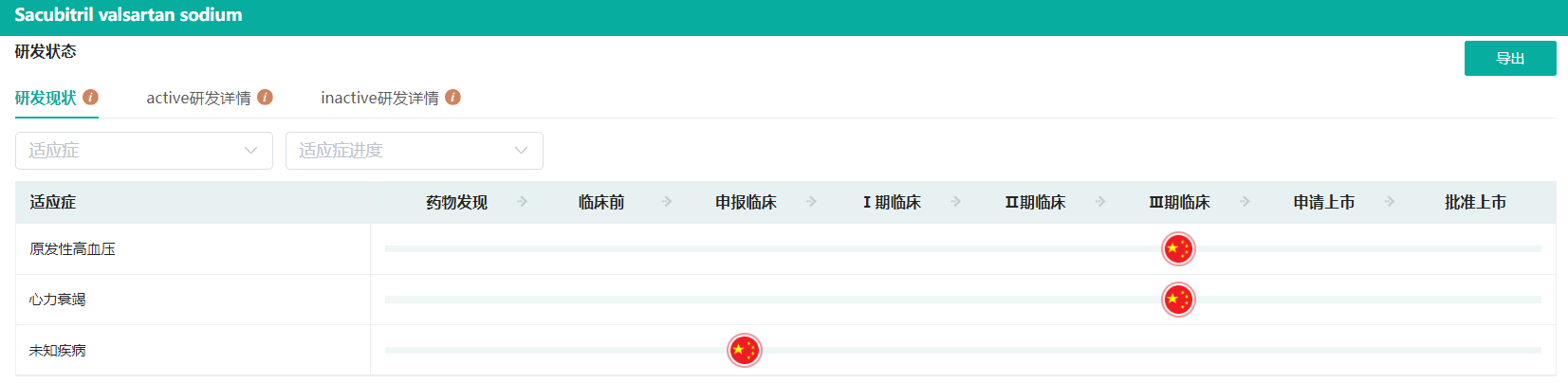Click the Ⅱ期临床 stage header

coord(1036,202)
